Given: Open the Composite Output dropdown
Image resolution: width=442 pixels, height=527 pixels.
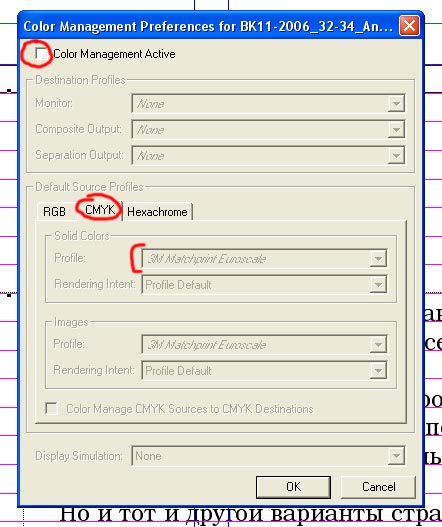Looking at the screenshot, I should tap(268, 129).
